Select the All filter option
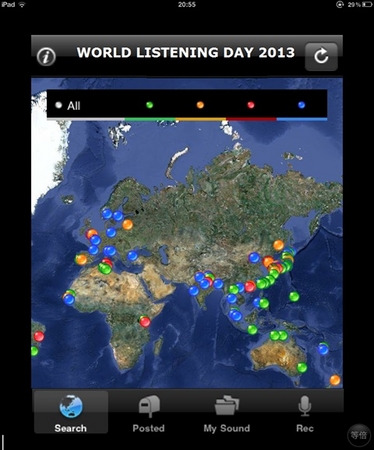Screen dimensions: 374x450 tap(68, 106)
